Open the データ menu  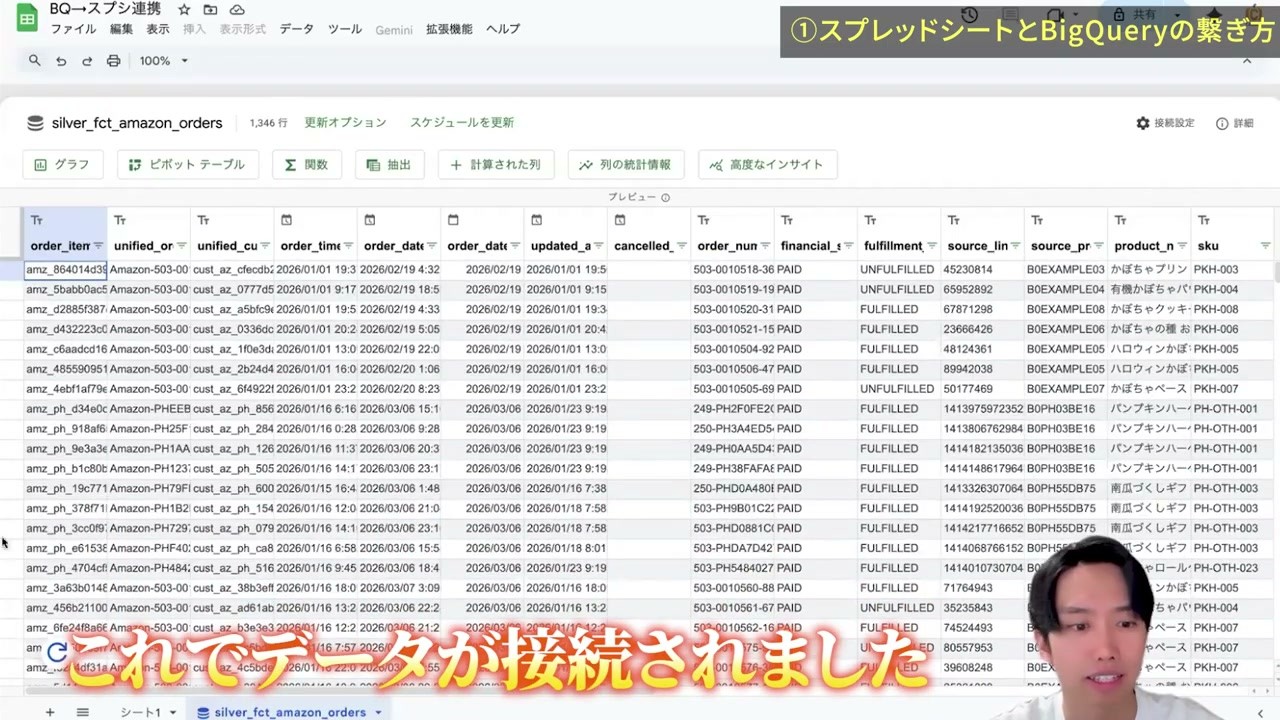click(x=296, y=29)
